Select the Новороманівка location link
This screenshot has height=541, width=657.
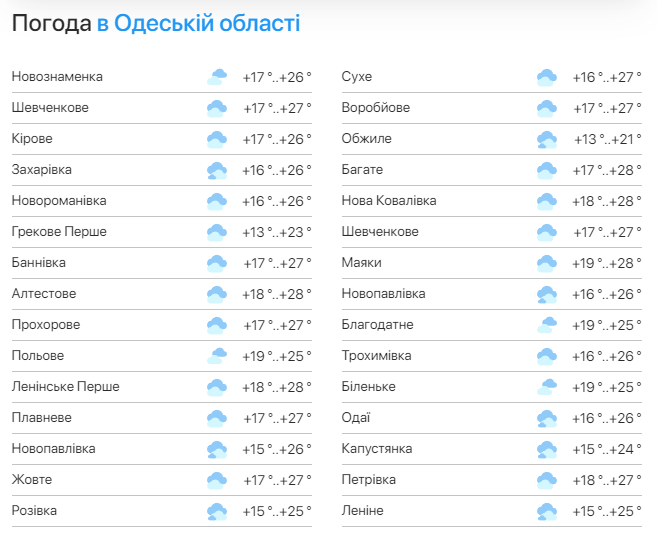(59, 201)
